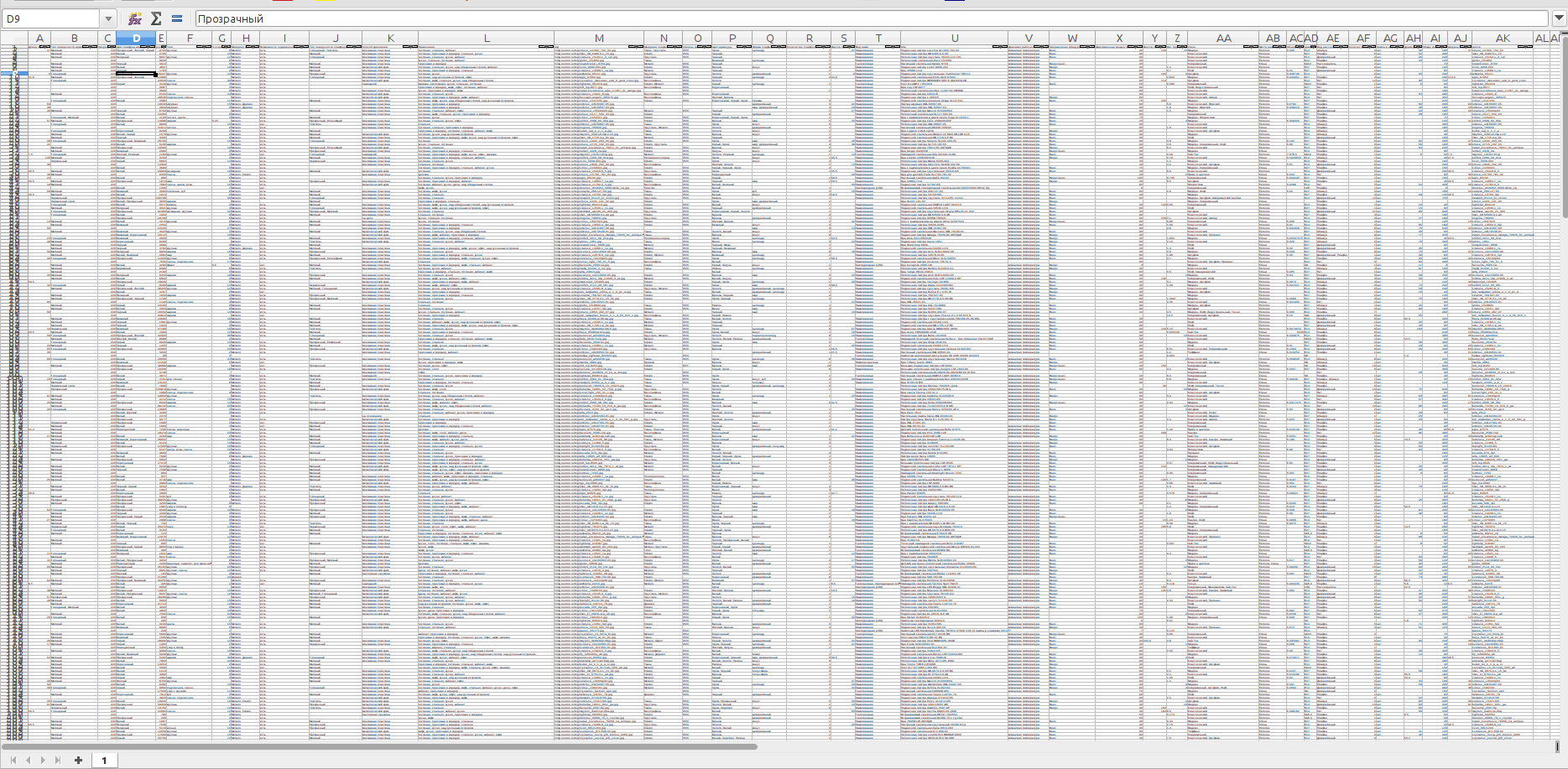Image resolution: width=1568 pixels, height=769 pixels.
Task: Switch to sheet tab "1"
Action: [x=104, y=760]
